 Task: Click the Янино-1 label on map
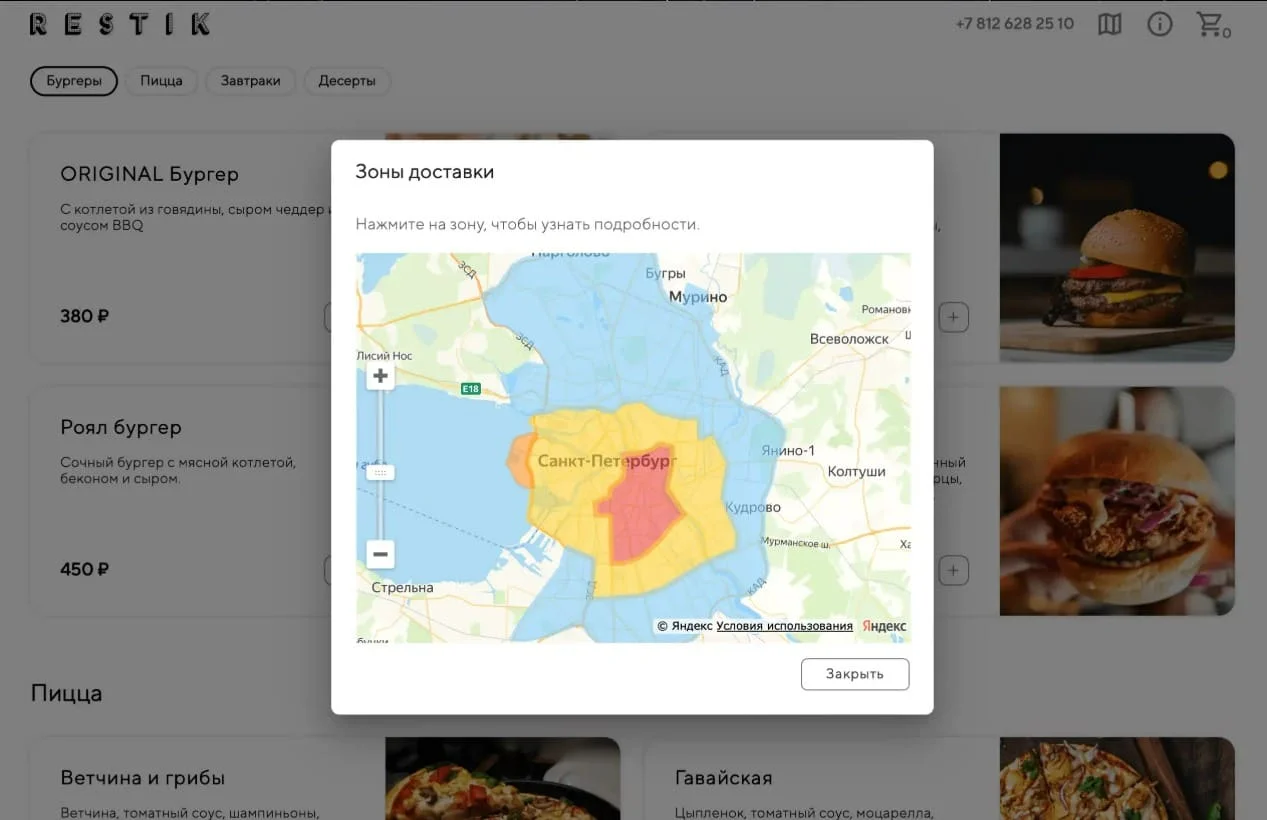(788, 451)
